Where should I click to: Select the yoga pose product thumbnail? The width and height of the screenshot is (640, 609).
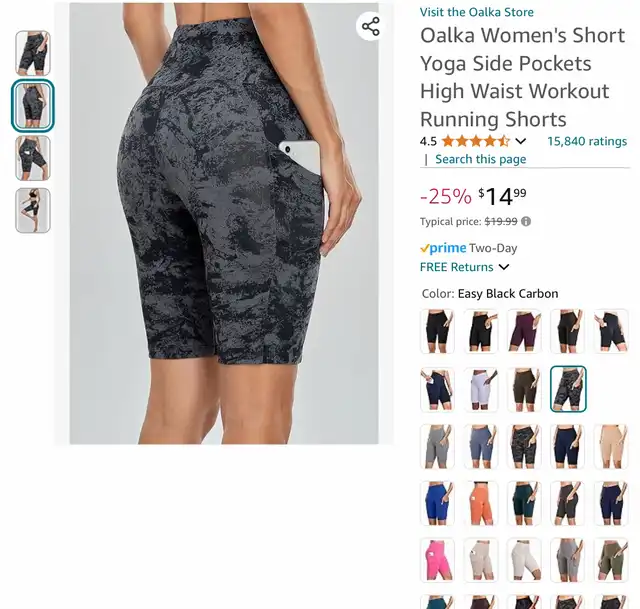pyautogui.click(x=33, y=211)
